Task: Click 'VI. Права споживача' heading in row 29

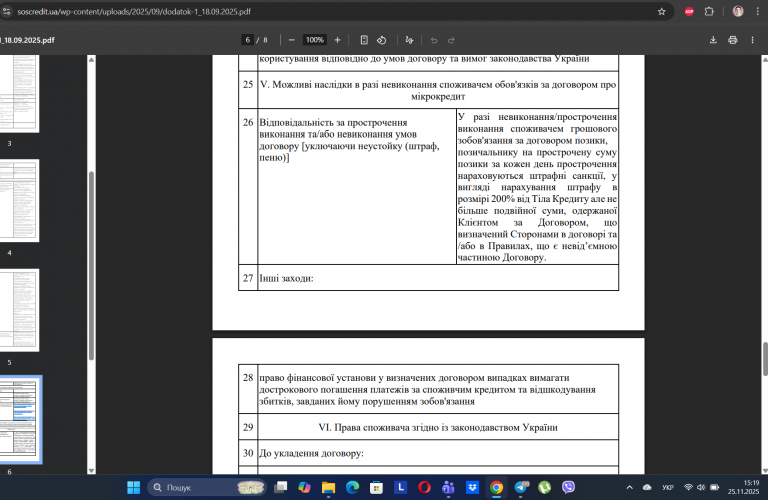Action: (x=438, y=428)
